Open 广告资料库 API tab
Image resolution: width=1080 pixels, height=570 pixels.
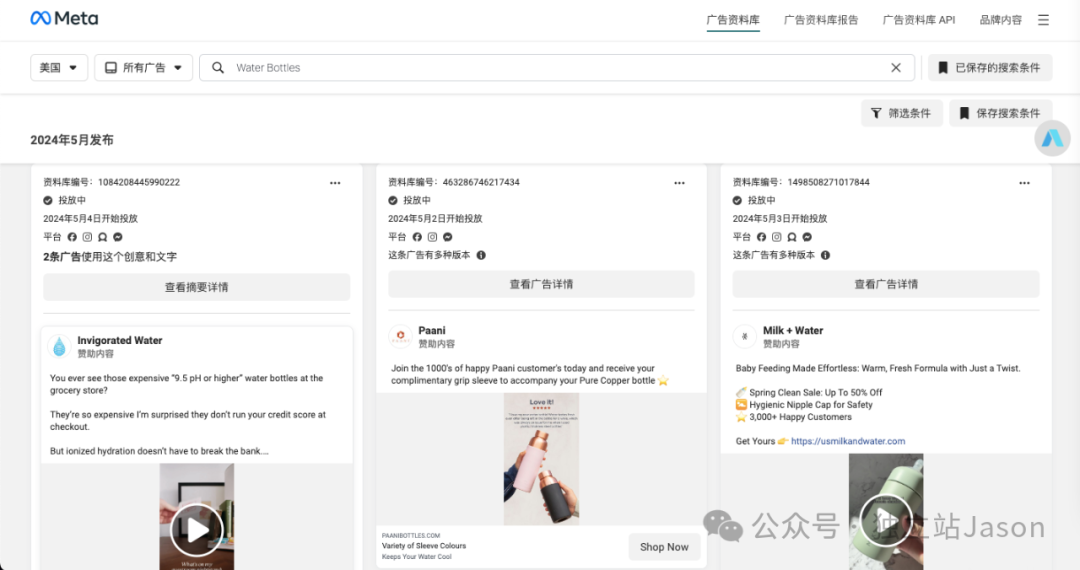coord(919,20)
